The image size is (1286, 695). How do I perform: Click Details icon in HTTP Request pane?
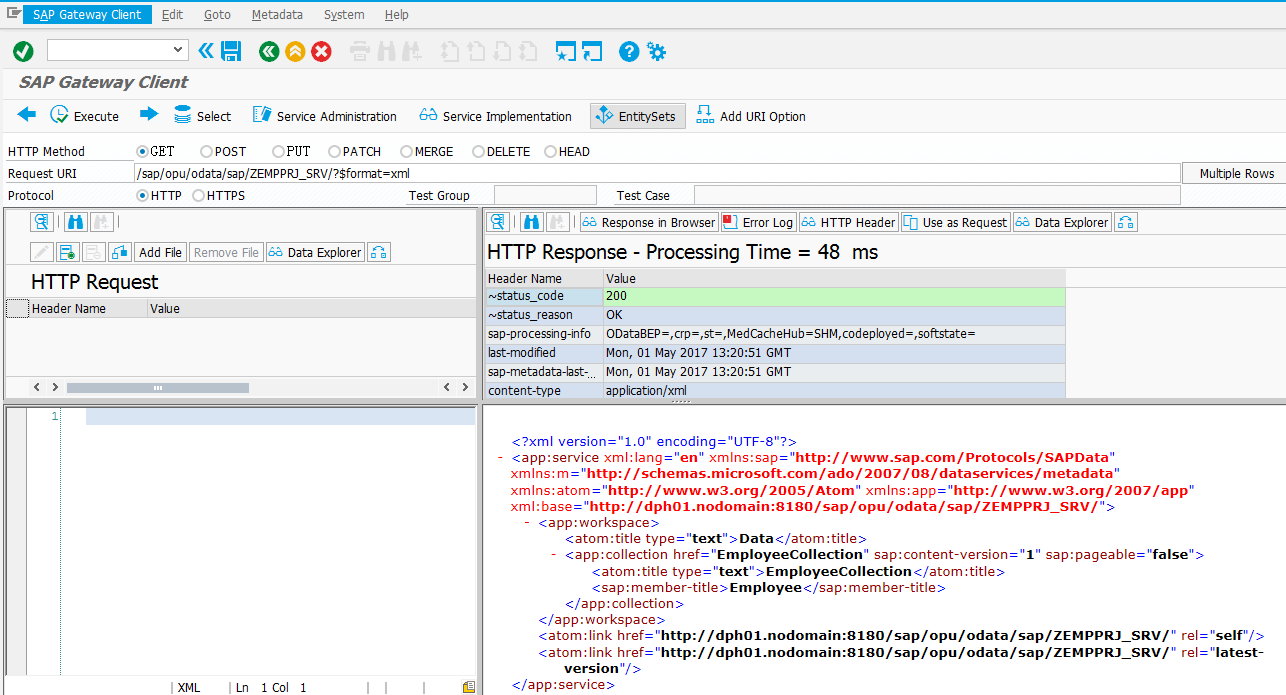(x=41, y=222)
